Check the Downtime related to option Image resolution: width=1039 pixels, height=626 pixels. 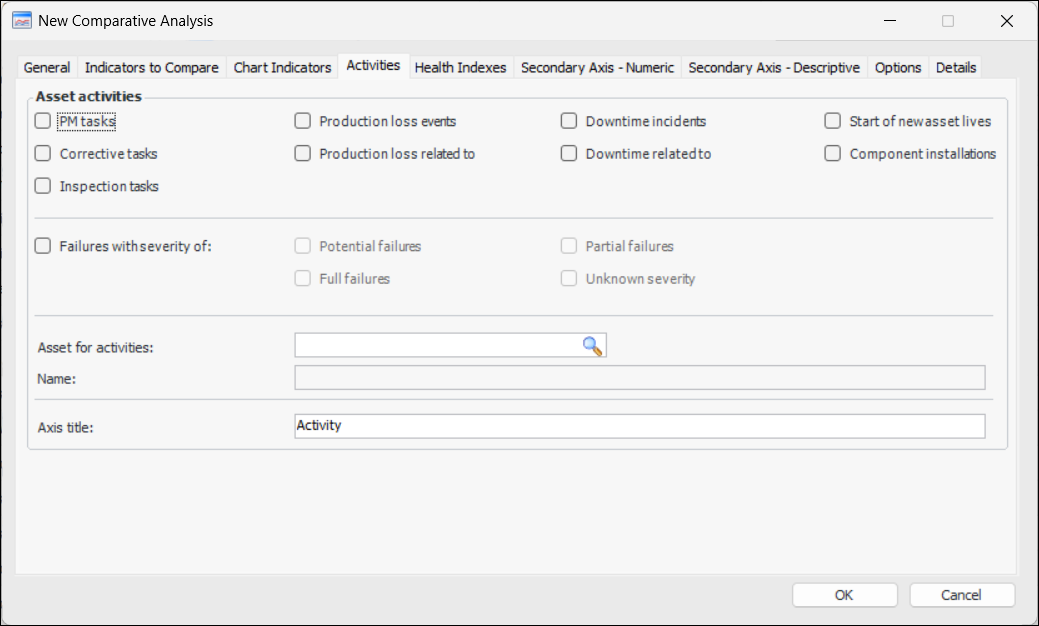click(569, 154)
